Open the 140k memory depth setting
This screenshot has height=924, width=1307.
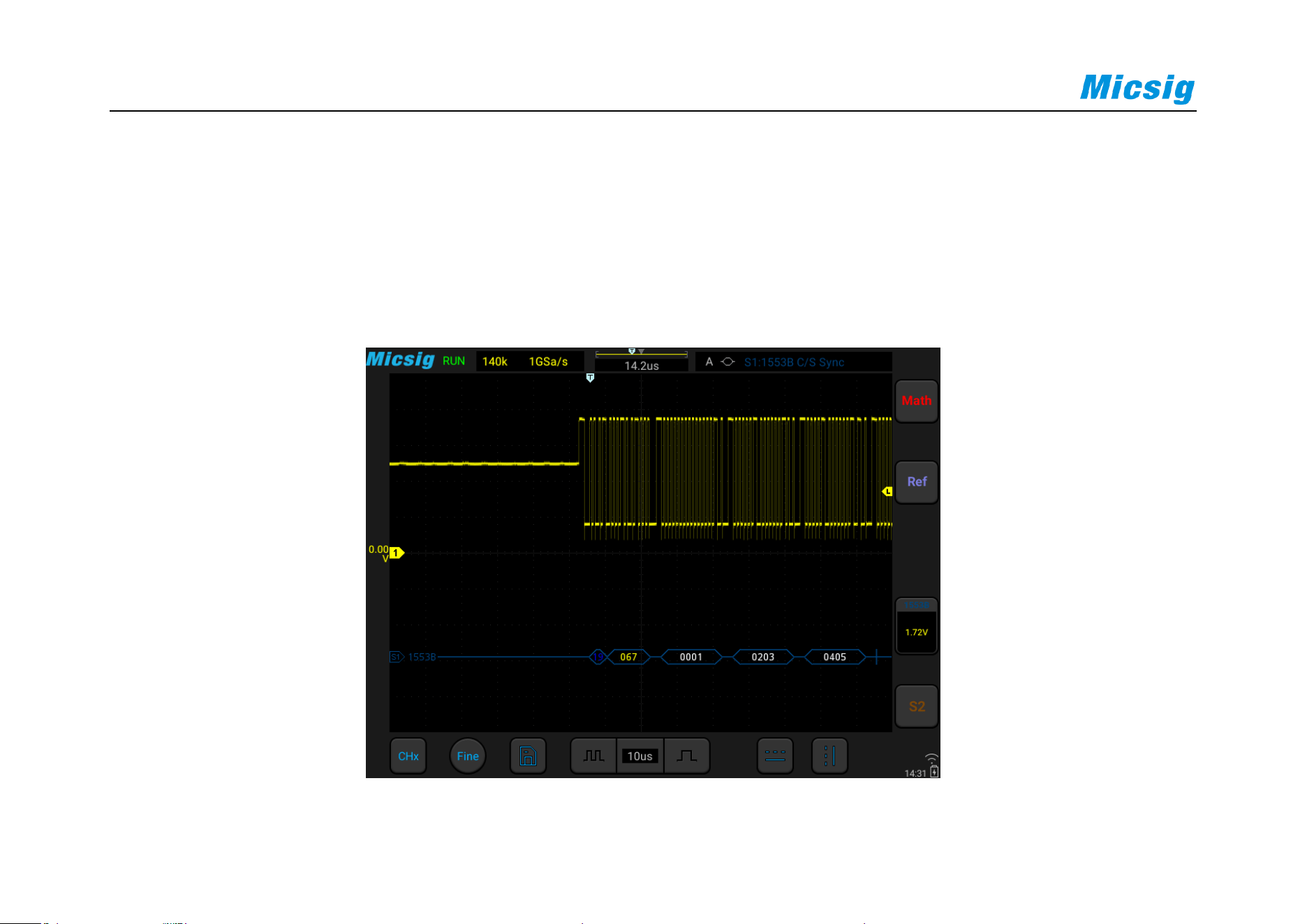click(494, 362)
